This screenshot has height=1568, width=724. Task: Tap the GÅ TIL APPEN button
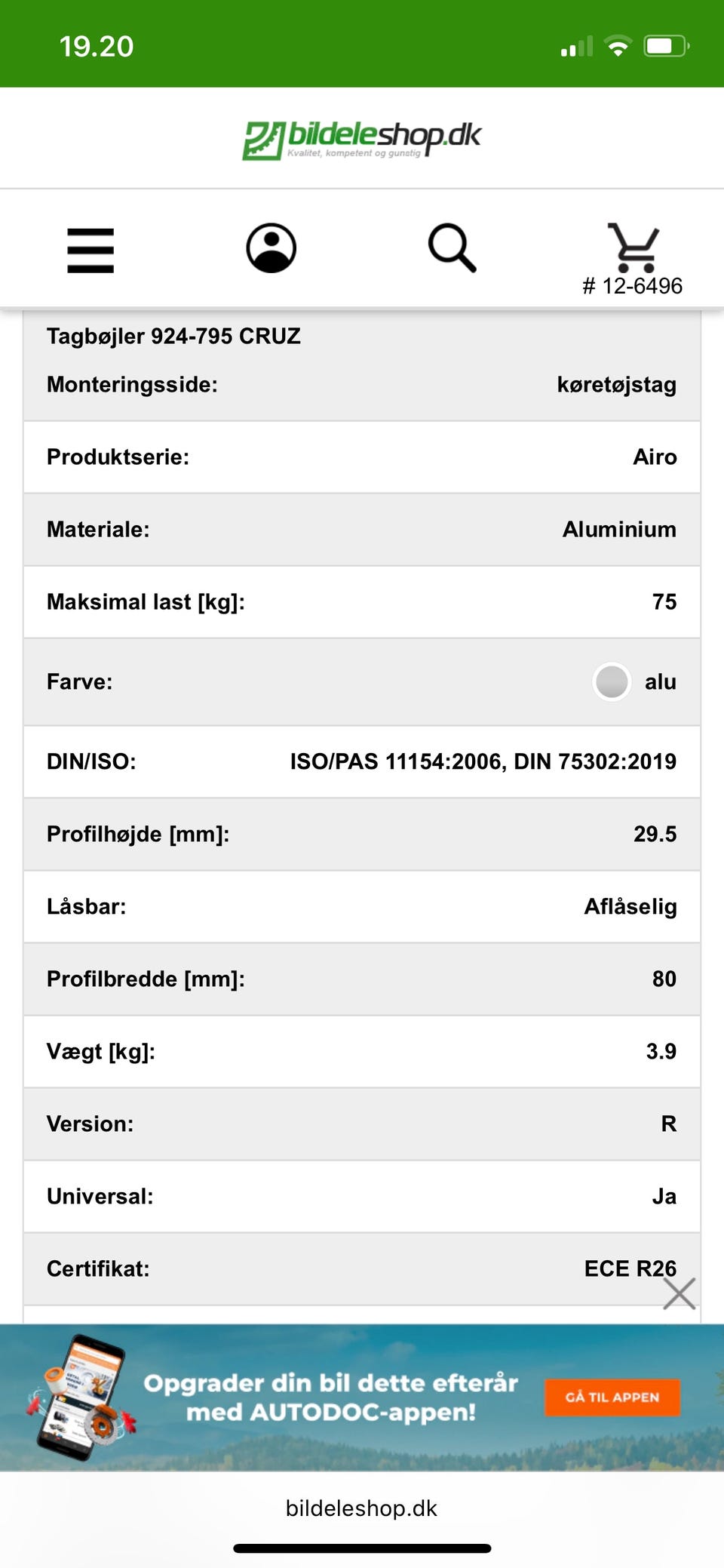(612, 1397)
